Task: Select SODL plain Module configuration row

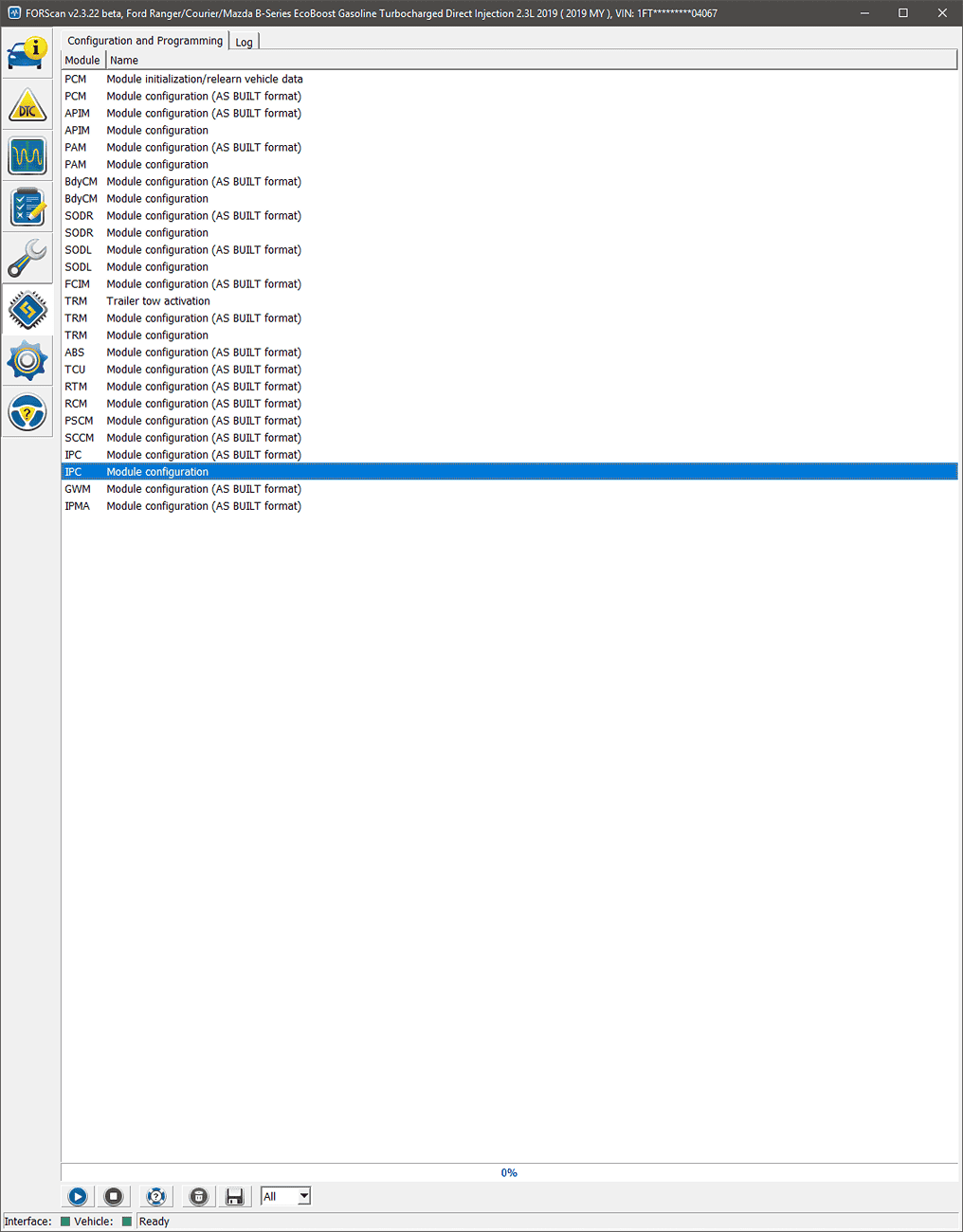Action: (x=510, y=267)
